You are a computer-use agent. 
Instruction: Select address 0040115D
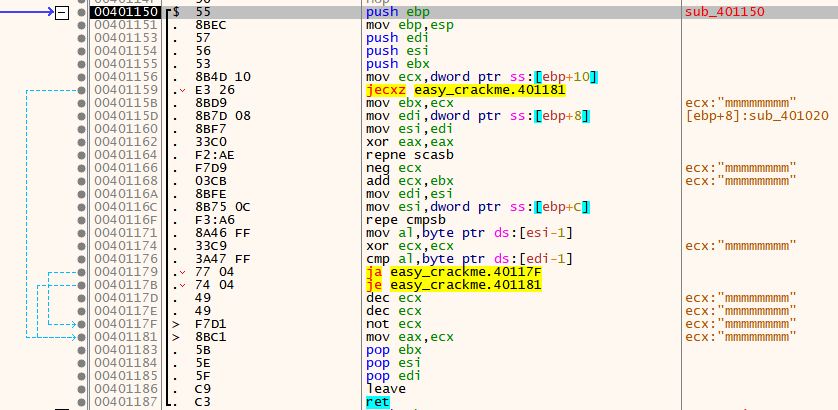[126, 116]
